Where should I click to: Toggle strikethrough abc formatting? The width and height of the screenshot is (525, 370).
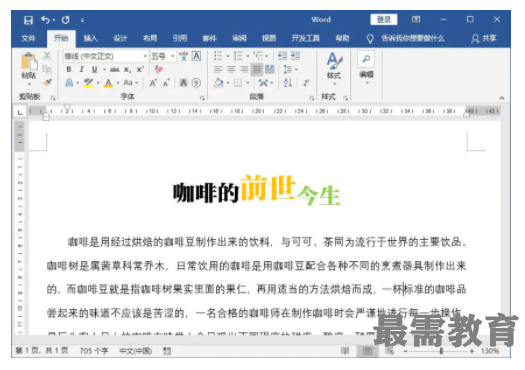pyautogui.click(x=115, y=69)
